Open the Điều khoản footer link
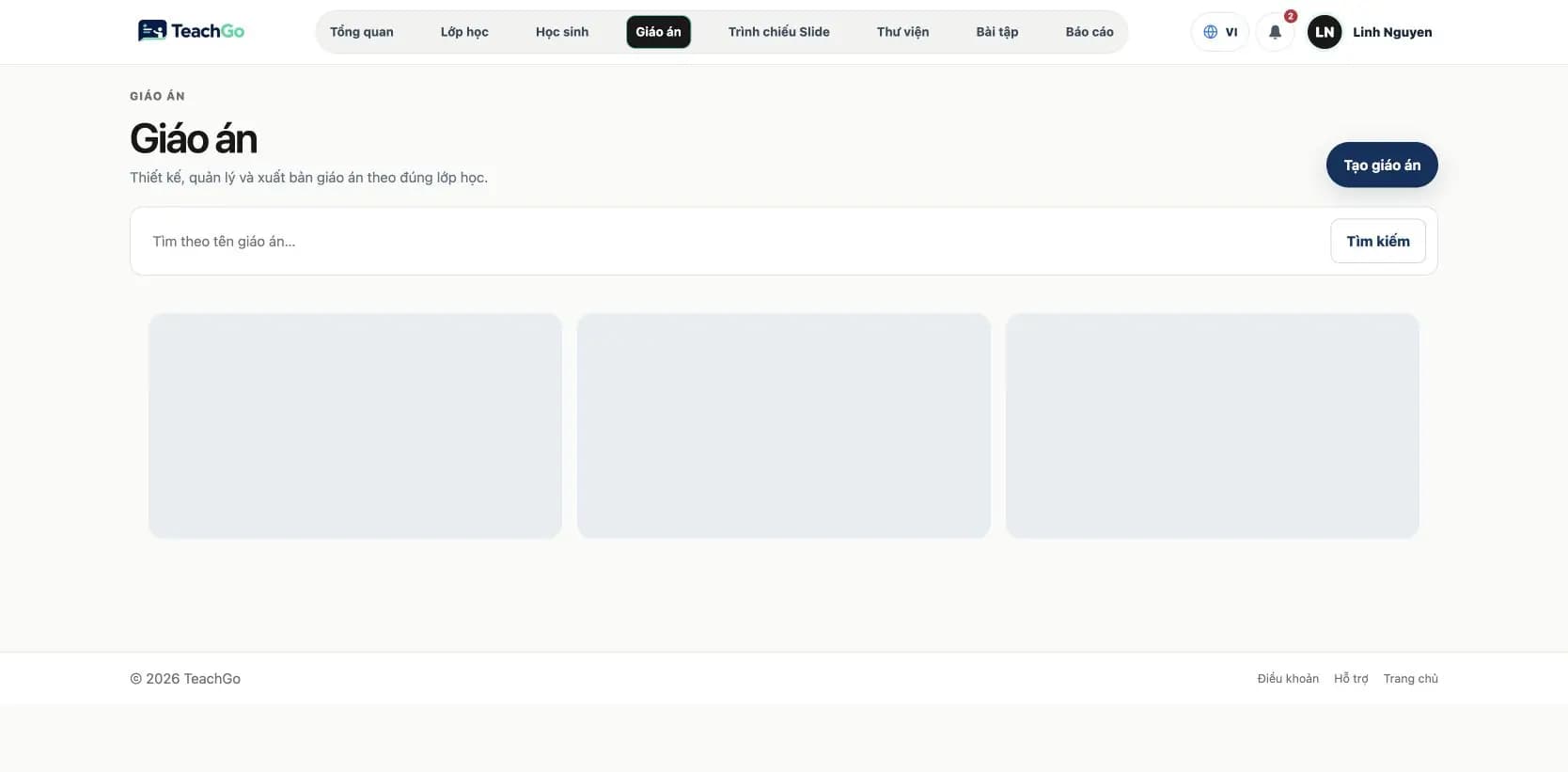The height and width of the screenshot is (772, 1568). pyautogui.click(x=1288, y=679)
